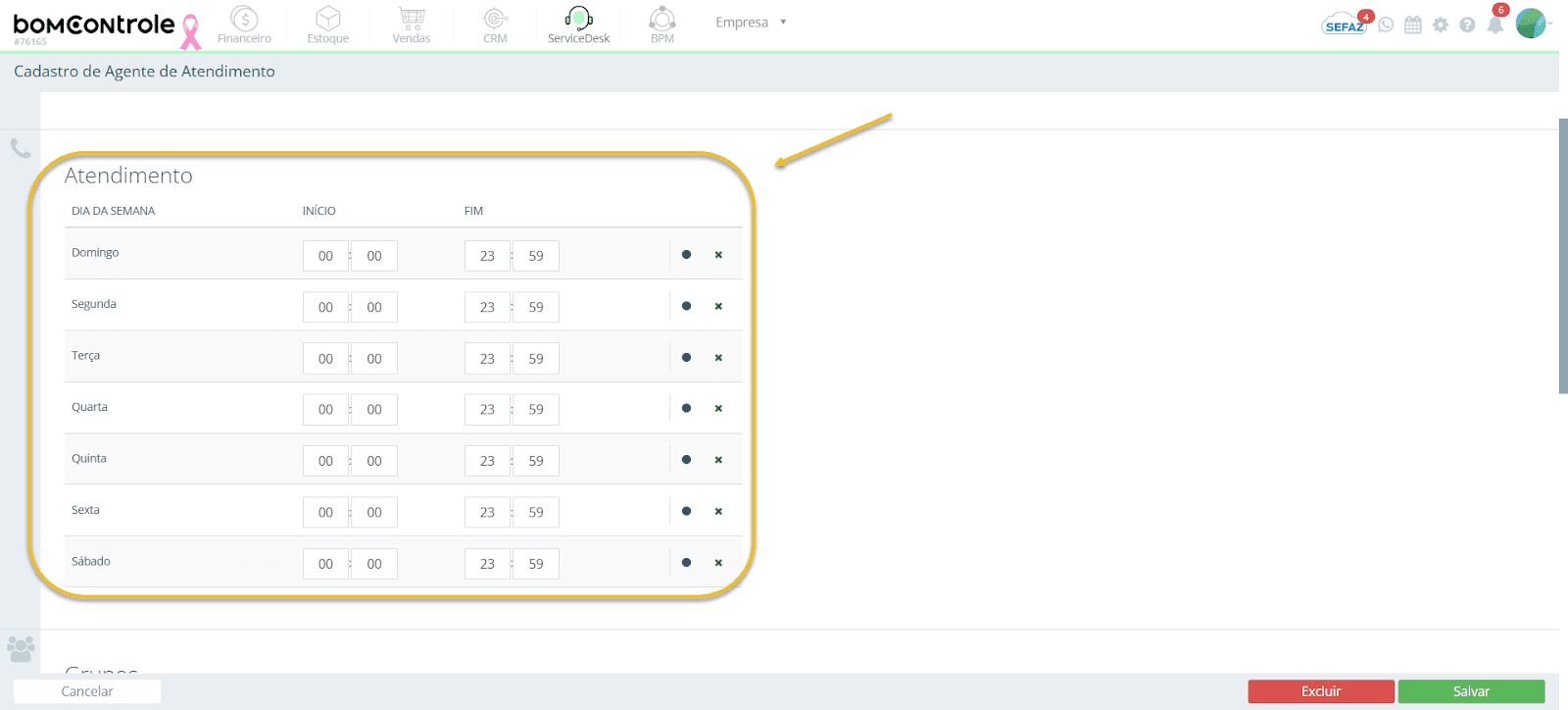
Task: Click Quarta start minute field
Action: (374, 410)
